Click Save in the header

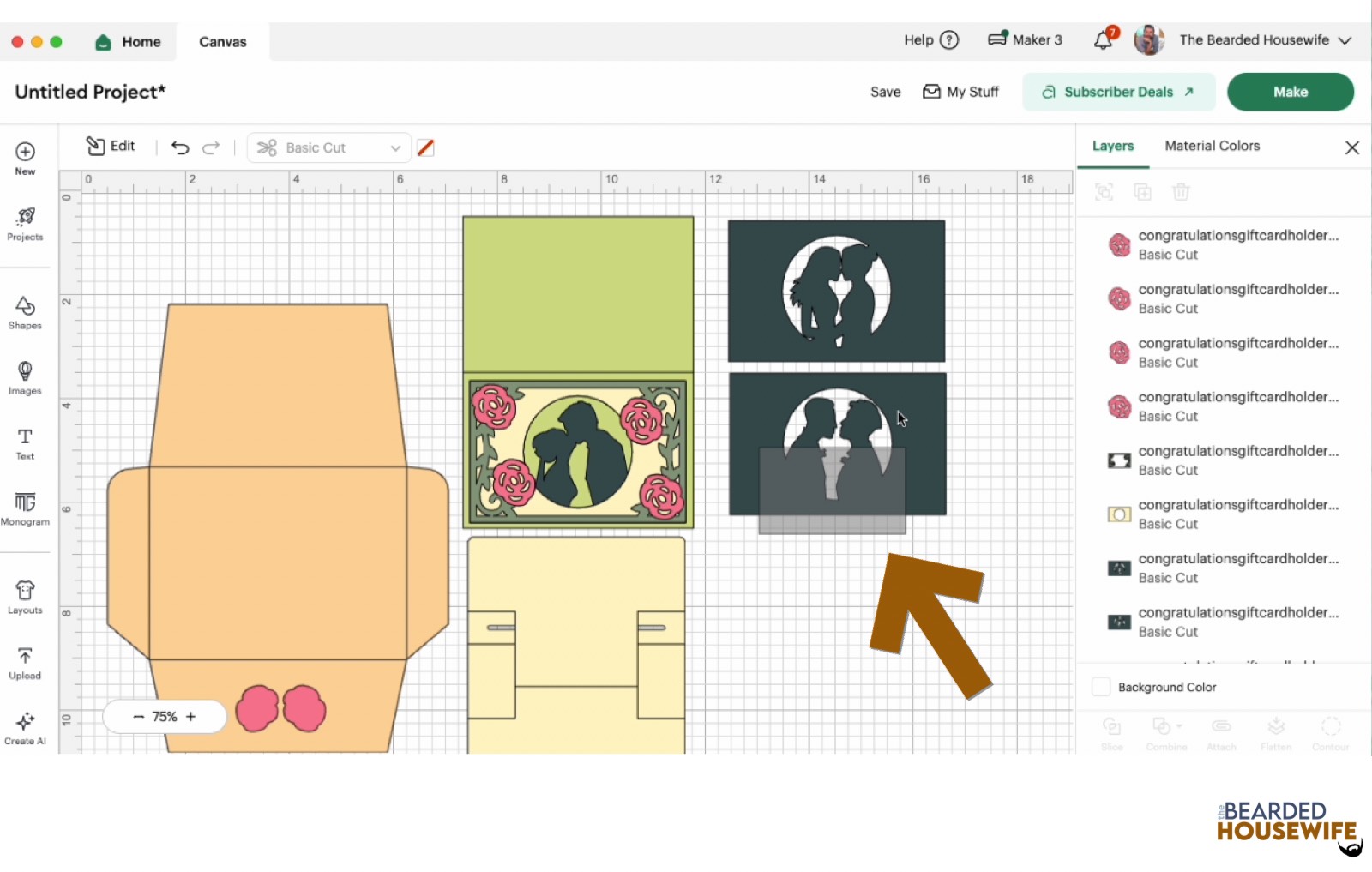tap(885, 92)
